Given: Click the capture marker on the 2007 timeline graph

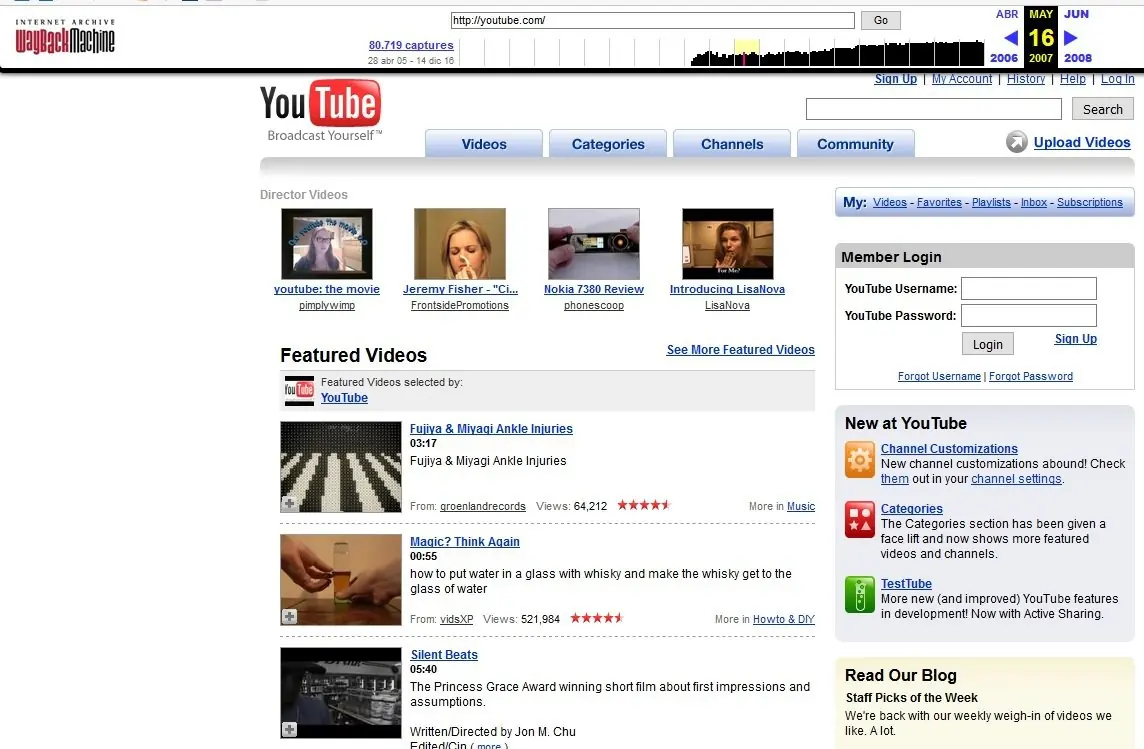Looking at the screenshot, I should 744,58.
